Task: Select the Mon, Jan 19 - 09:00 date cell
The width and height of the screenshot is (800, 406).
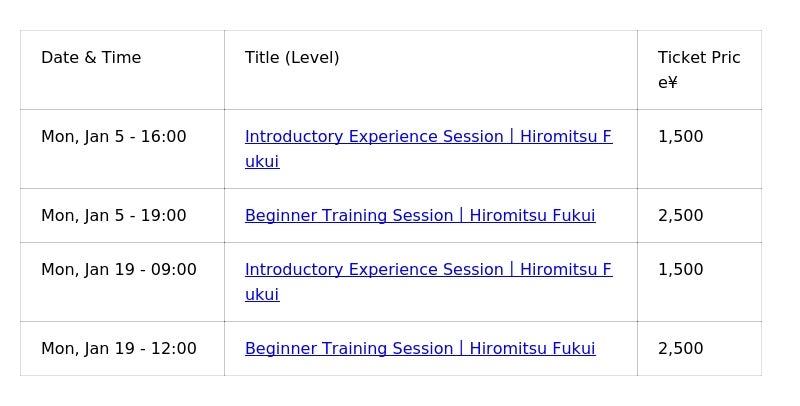Action: [119, 270]
